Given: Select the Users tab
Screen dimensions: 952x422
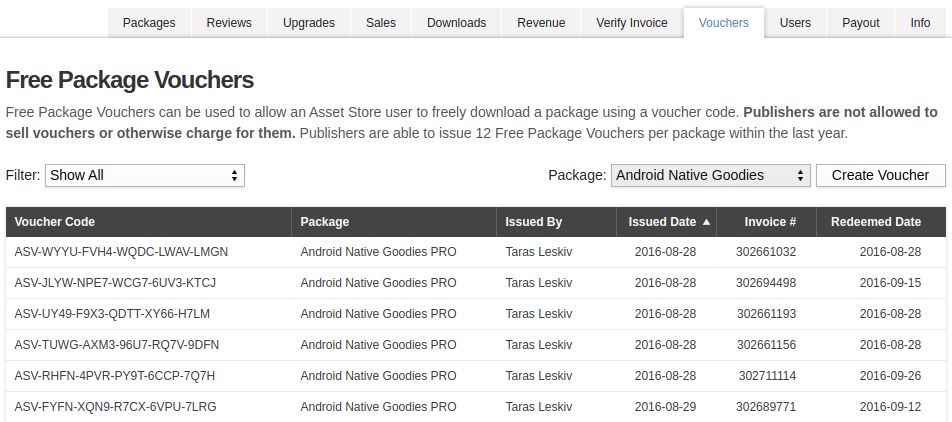Looking at the screenshot, I should [x=795, y=23].
